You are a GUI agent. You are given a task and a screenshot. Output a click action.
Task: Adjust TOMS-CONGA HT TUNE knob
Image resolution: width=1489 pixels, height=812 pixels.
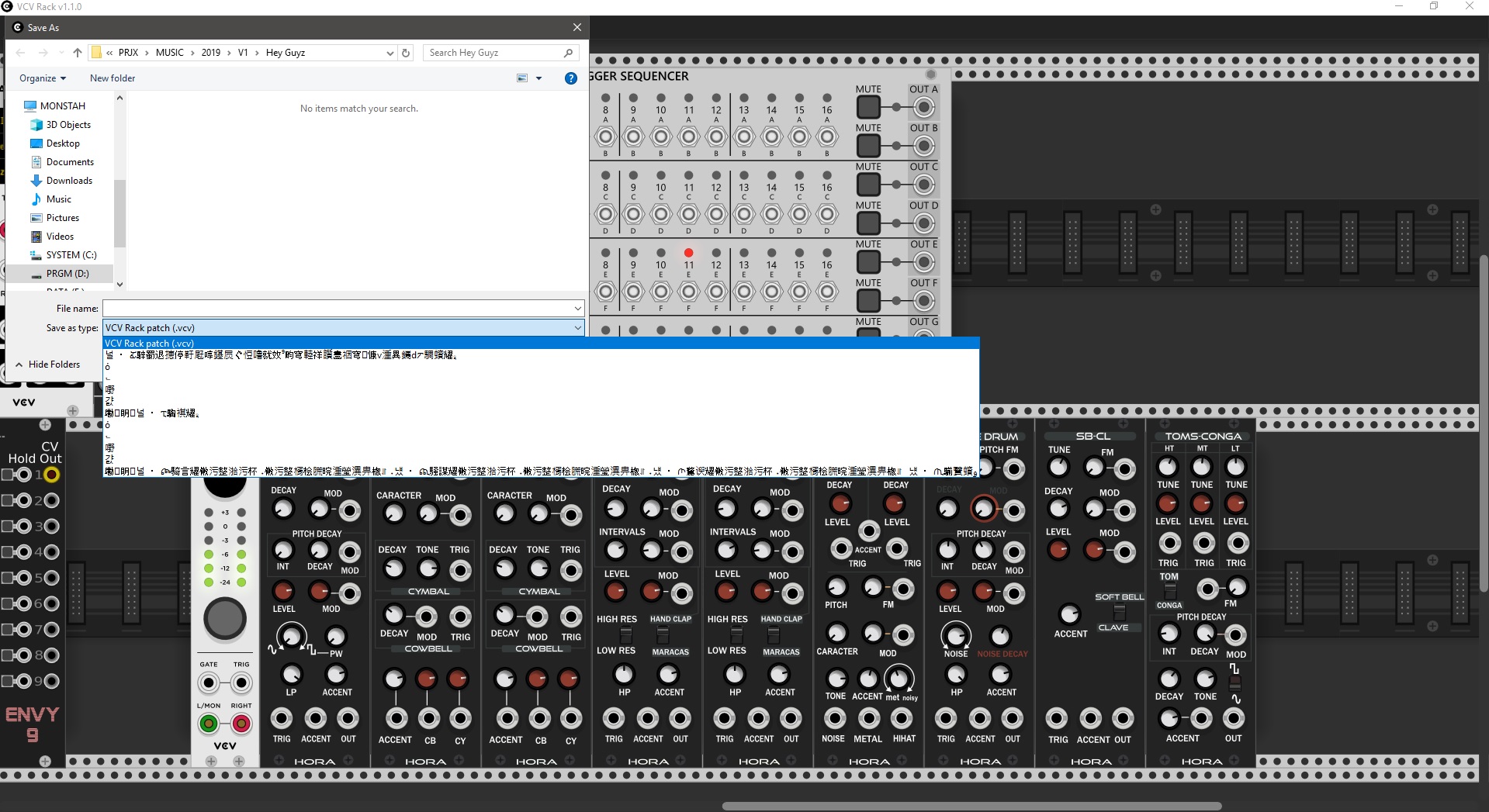point(1168,467)
